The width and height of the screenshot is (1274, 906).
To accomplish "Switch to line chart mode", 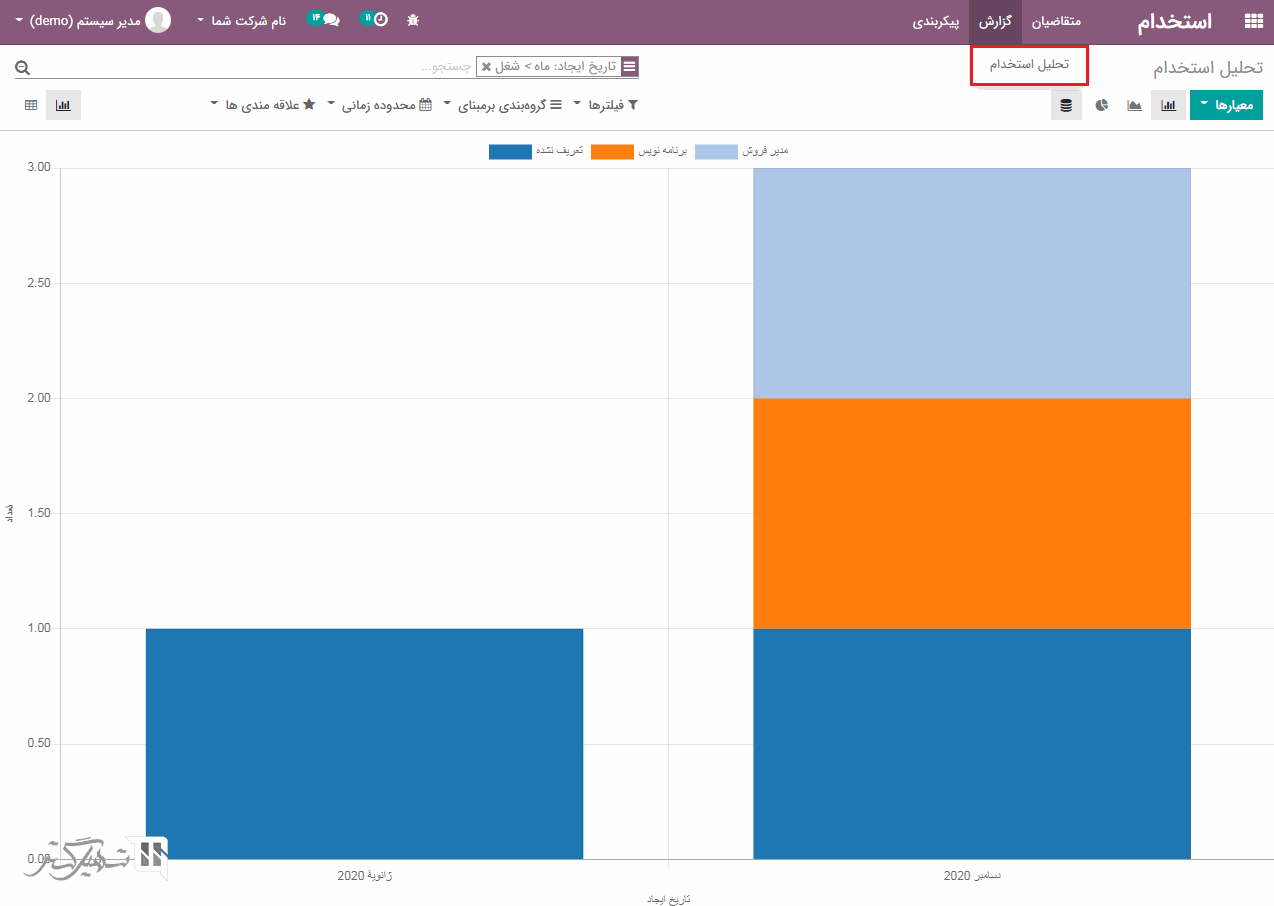I will tap(1135, 105).
